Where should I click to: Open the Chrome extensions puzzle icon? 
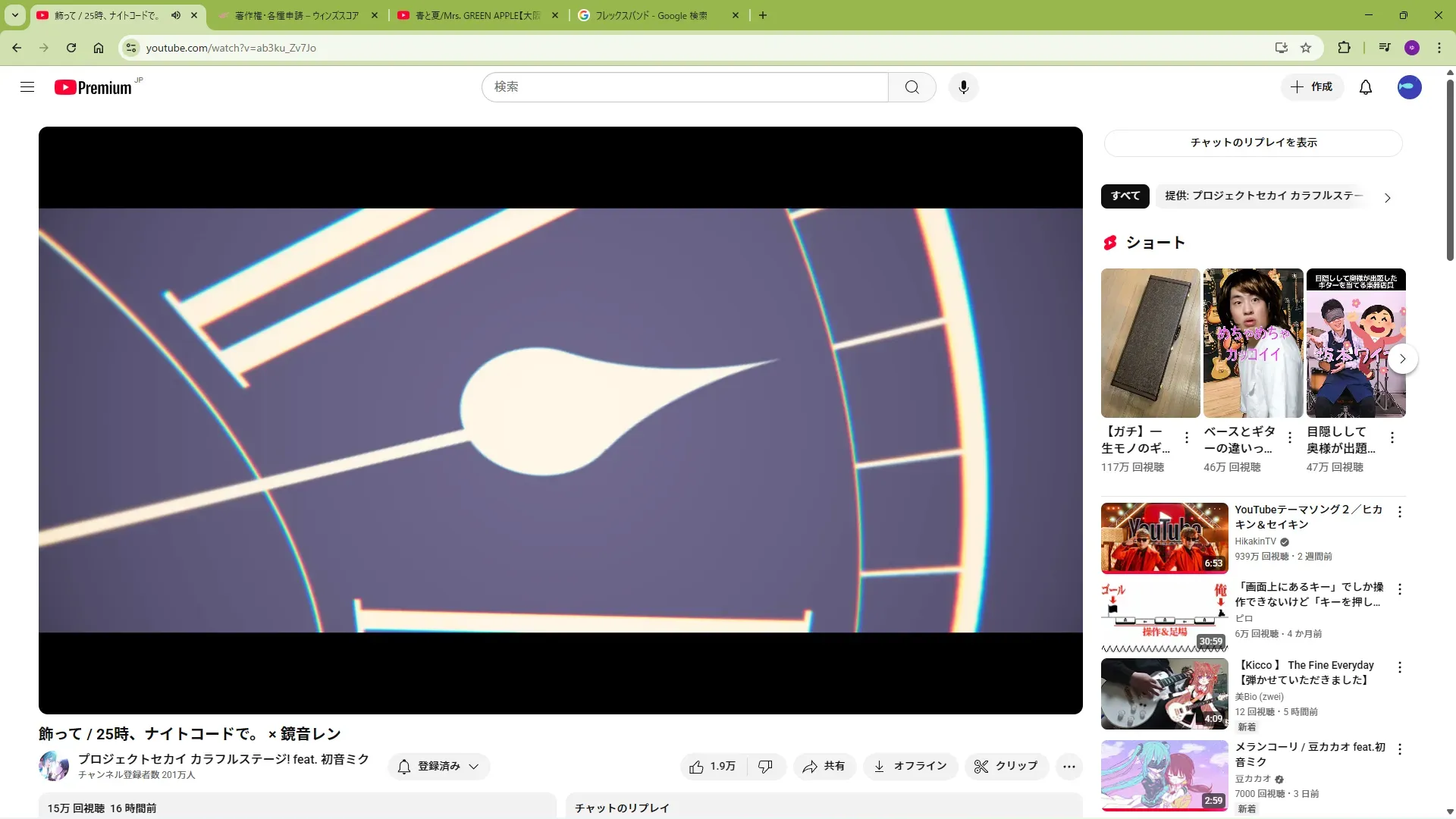tap(1344, 48)
